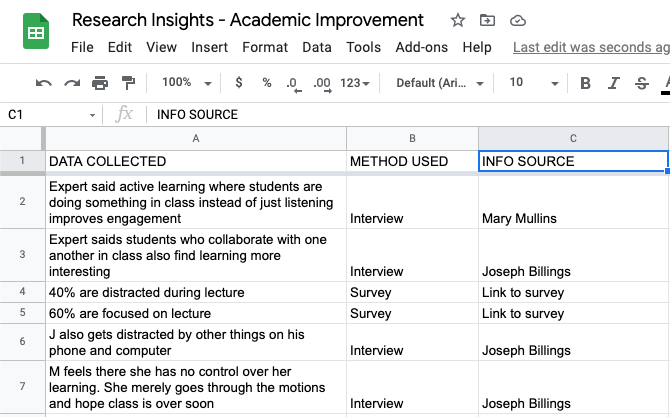Click the move to folder icon

pos(487,21)
